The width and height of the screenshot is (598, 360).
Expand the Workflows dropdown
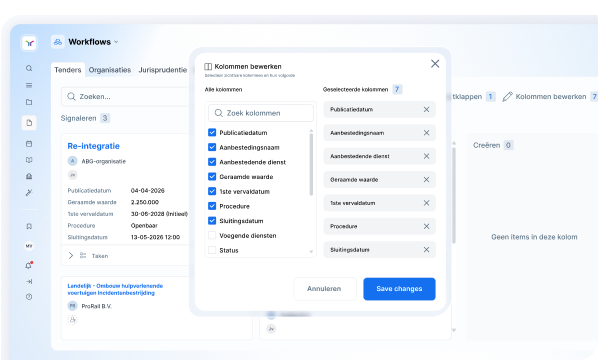(116, 42)
